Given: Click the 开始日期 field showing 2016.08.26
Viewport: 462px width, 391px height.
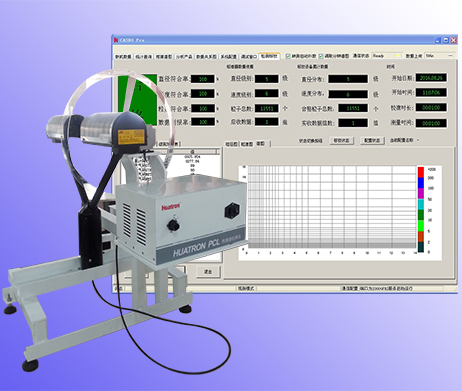Looking at the screenshot, I should [431, 78].
